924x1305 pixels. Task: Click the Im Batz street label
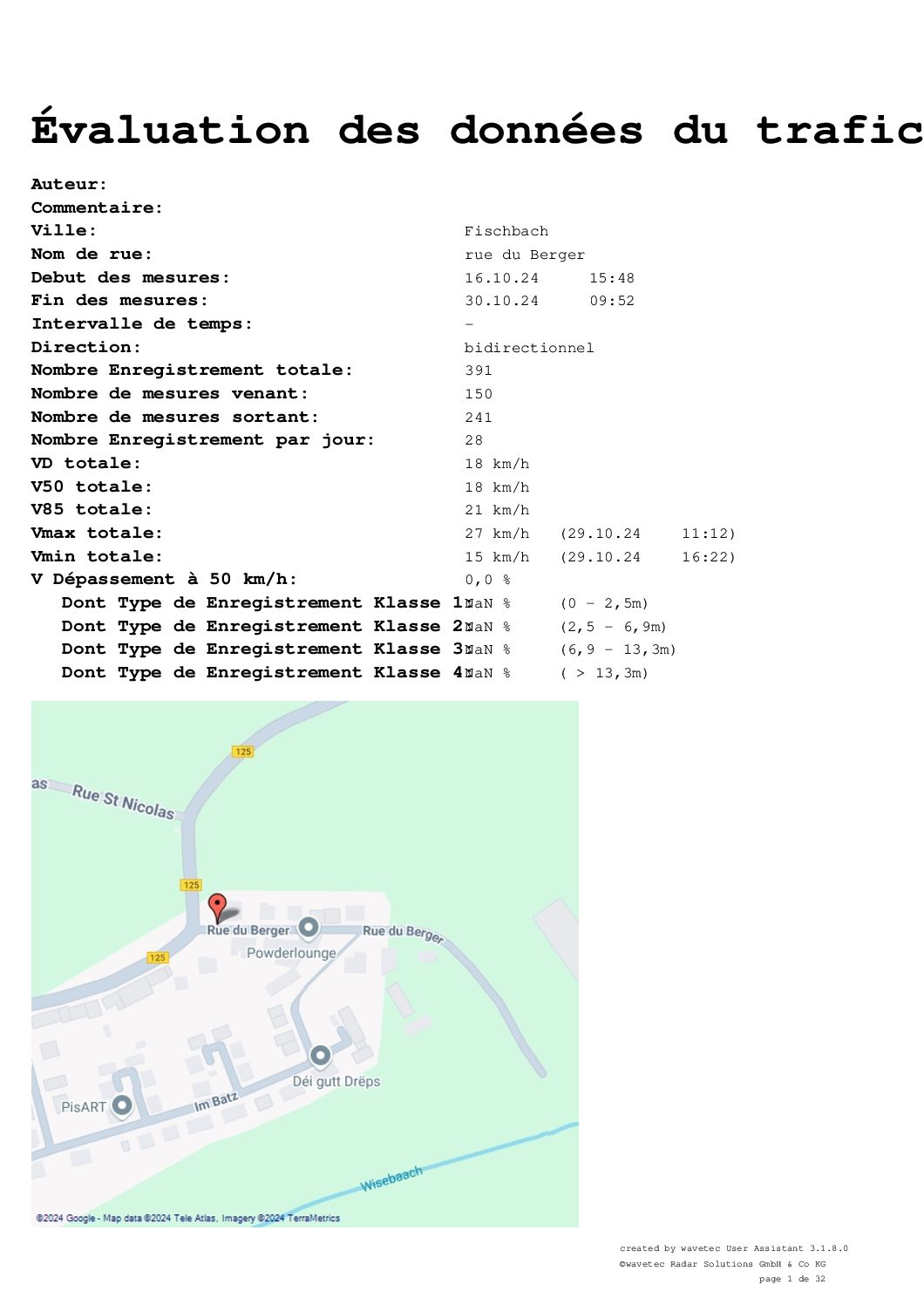(x=215, y=1103)
